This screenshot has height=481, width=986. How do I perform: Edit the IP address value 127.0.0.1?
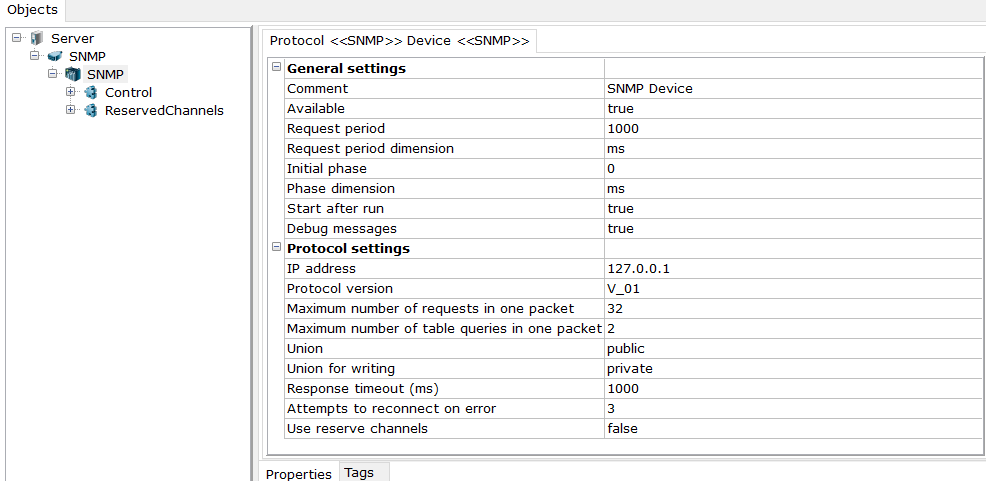point(792,268)
